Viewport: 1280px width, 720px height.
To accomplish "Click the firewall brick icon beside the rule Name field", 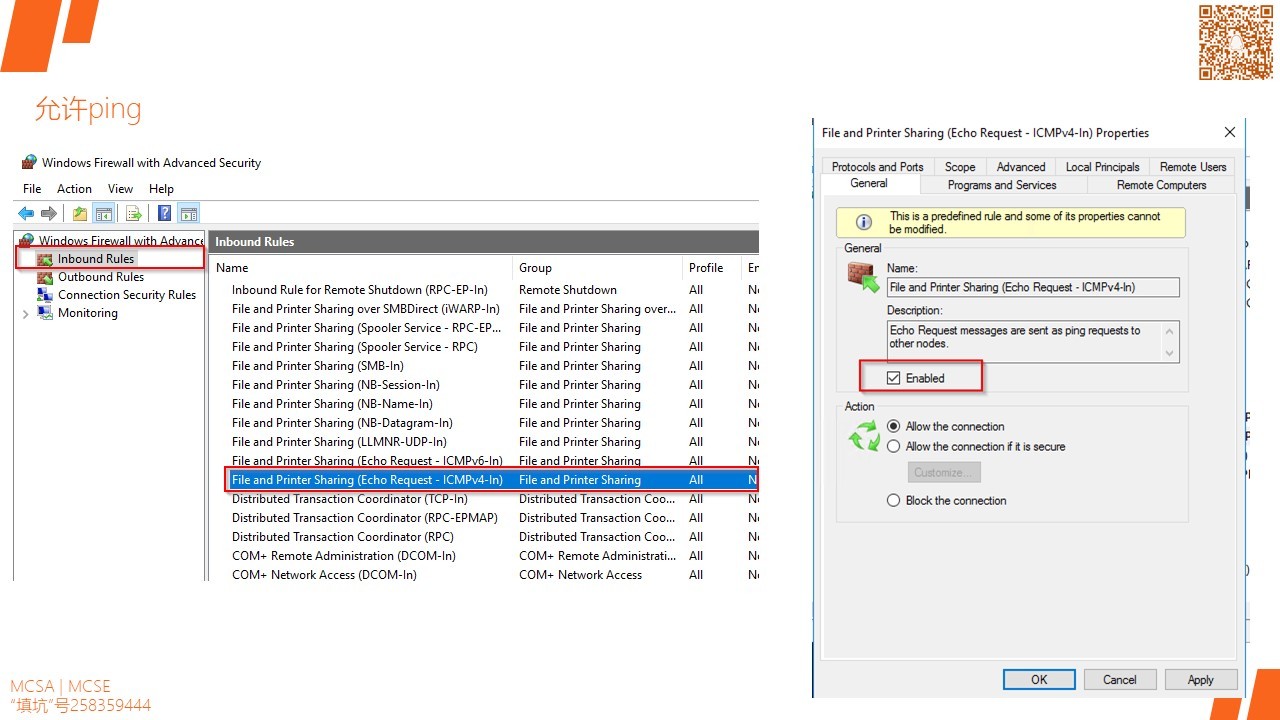I will [x=863, y=277].
